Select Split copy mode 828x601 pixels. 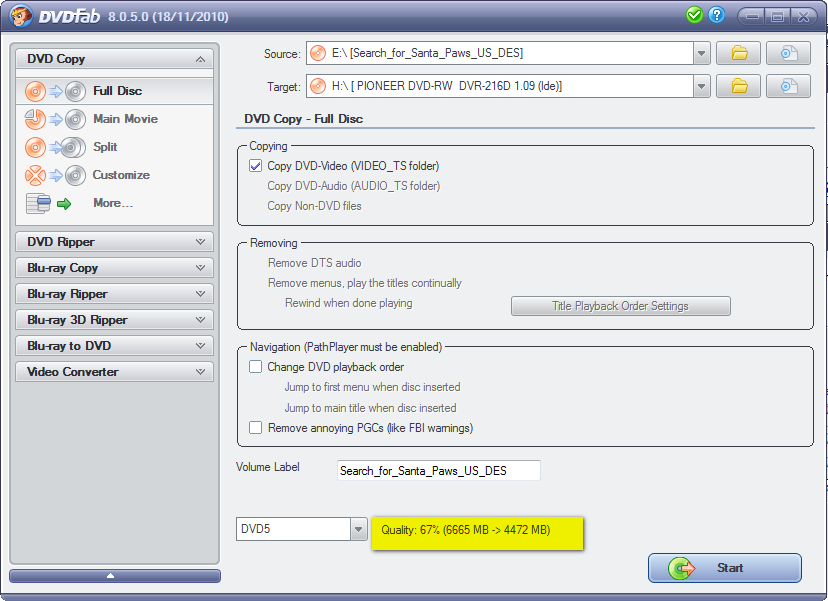pos(105,147)
